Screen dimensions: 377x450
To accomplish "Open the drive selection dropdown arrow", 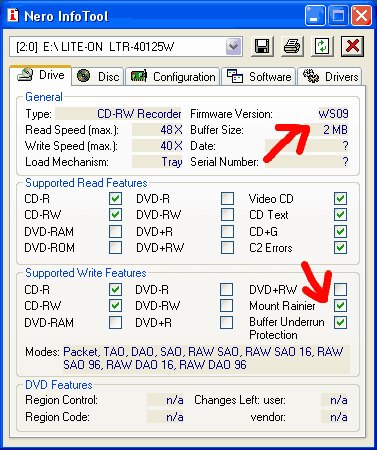I will (x=233, y=46).
